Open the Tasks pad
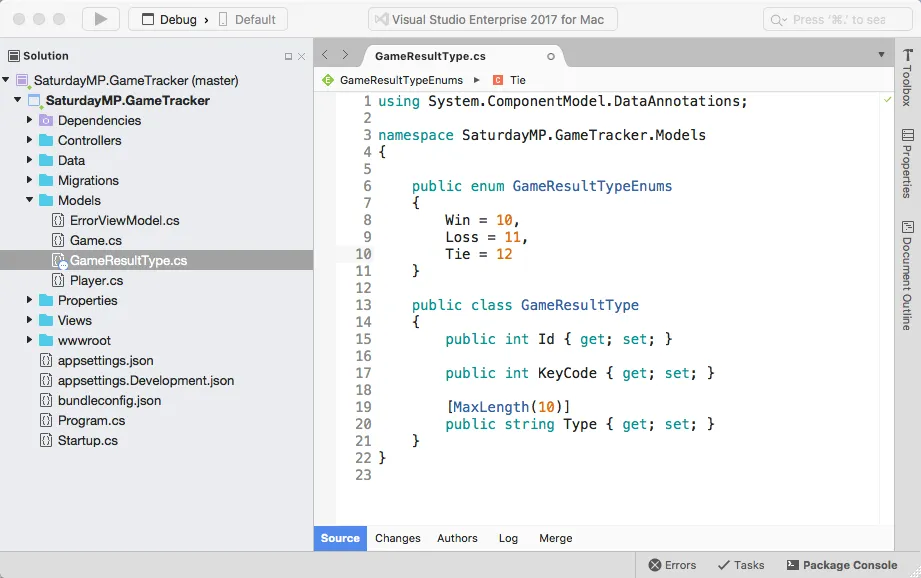The width and height of the screenshot is (921, 578). [x=741, y=565]
